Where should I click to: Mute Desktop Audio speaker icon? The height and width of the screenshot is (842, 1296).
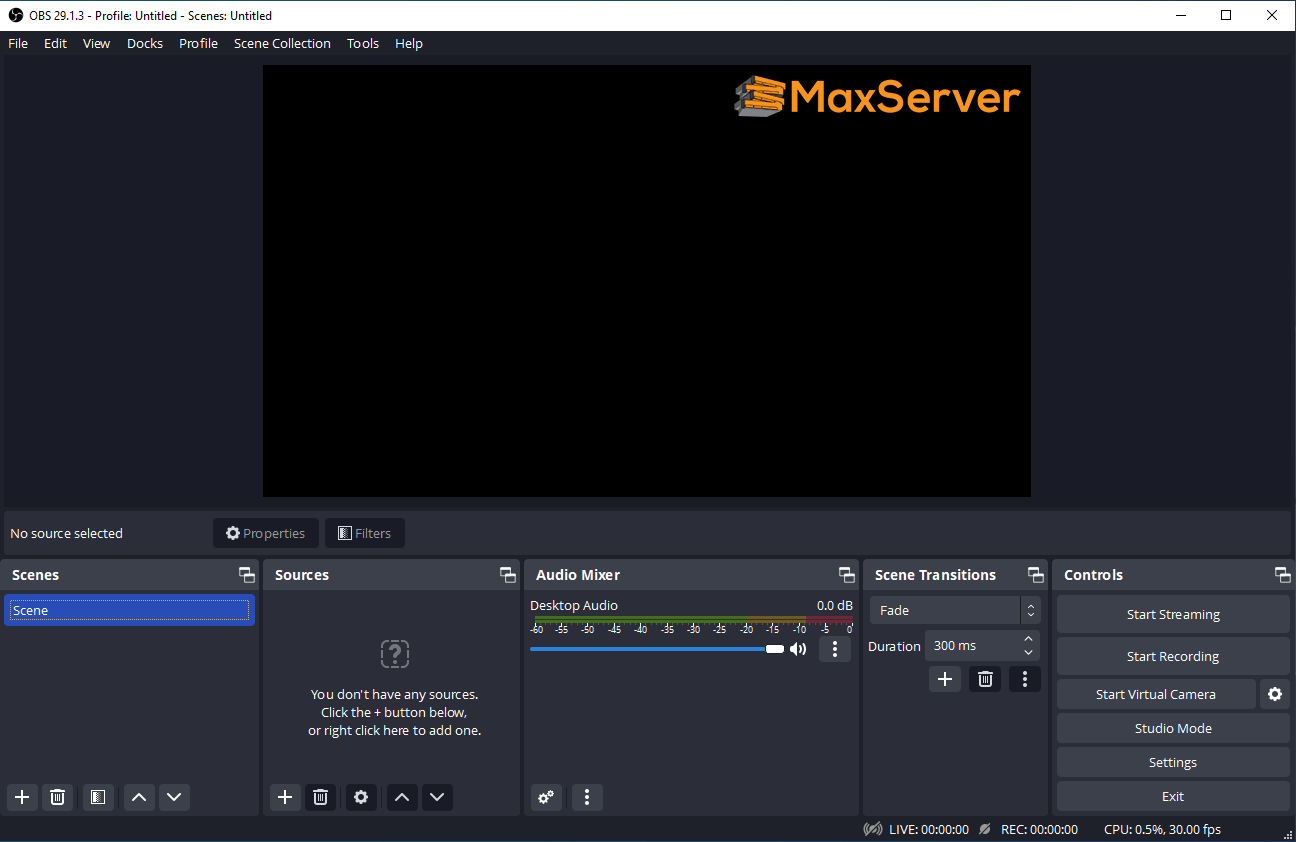coord(798,649)
